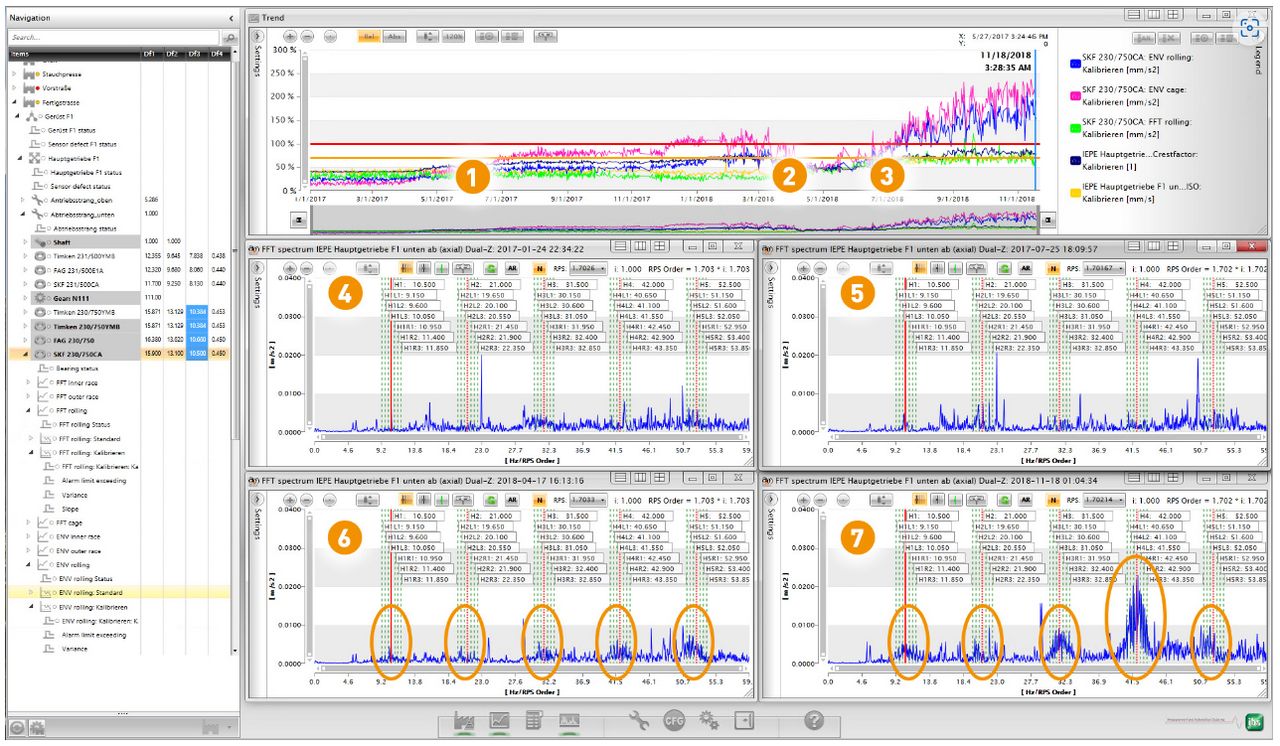The width and height of the screenshot is (1280, 746).
Task: Collapse the Navigation panel with the chevron
Action: 231,18
